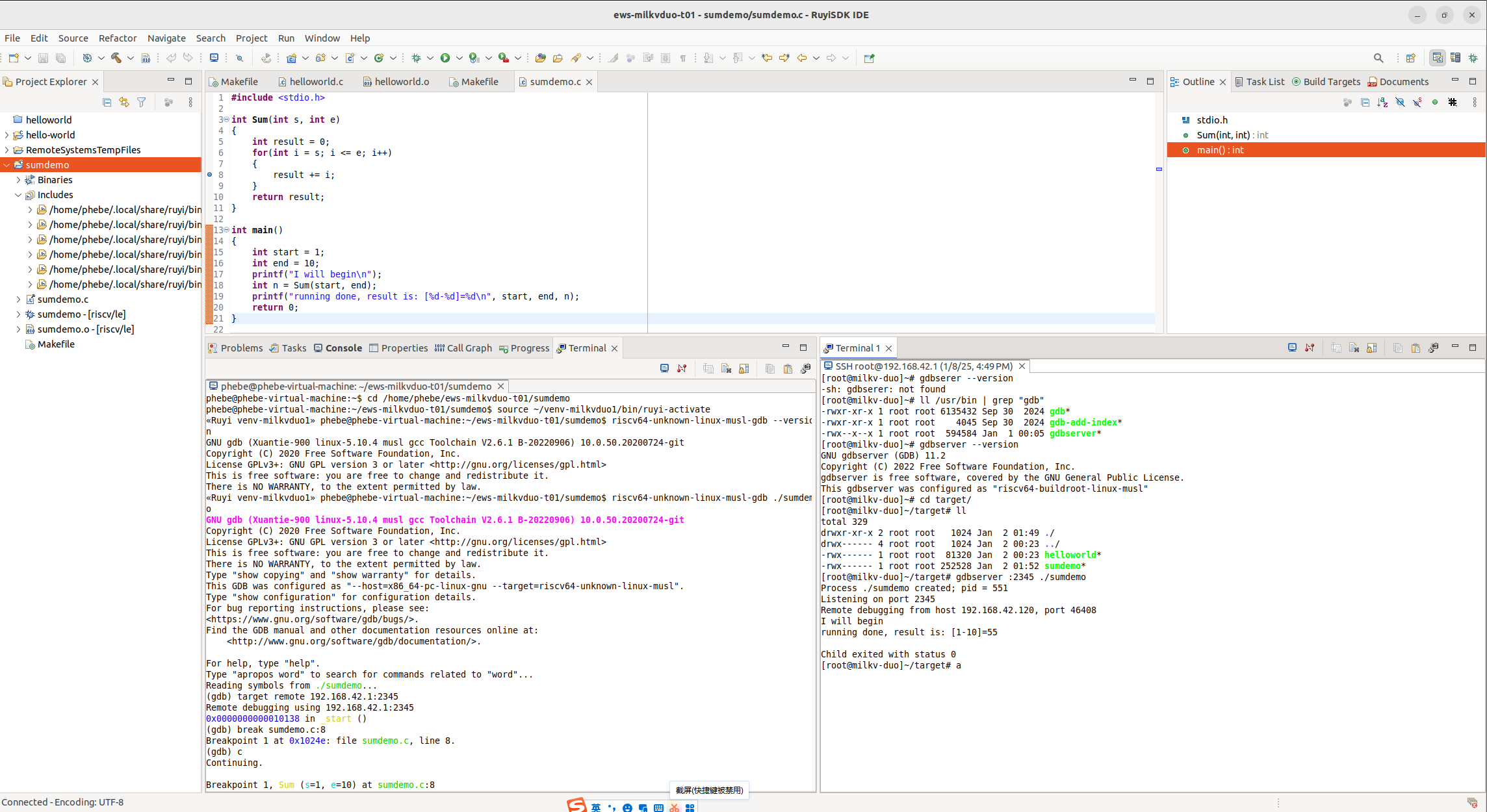This screenshot has height=812, width=1487.
Task: Click the Sogou input method tray icon
Action: click(x=576, y=806)
